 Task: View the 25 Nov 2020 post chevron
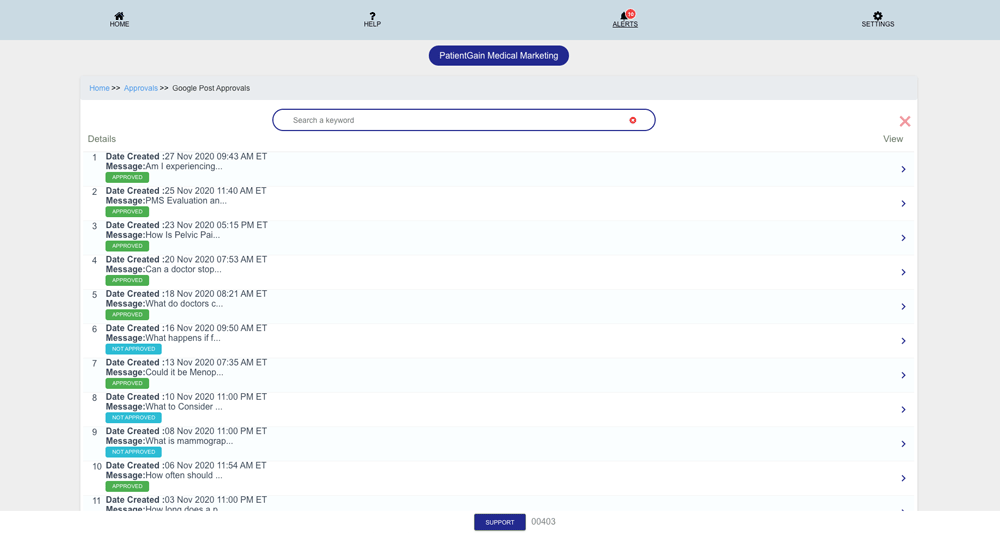click(x=903, y=203)
